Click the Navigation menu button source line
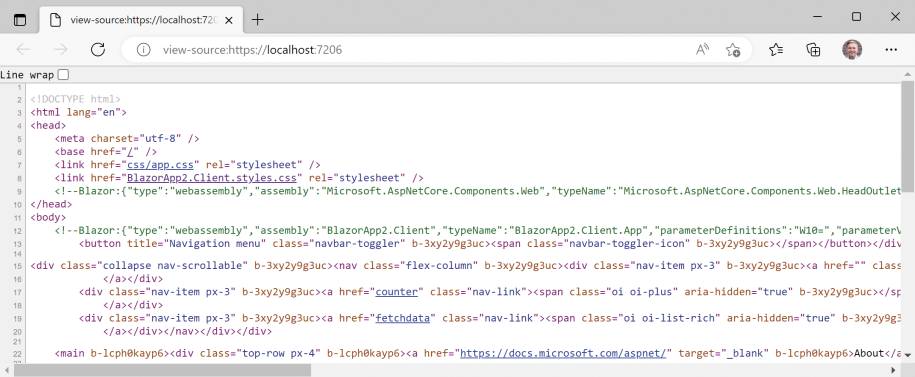Screen dimensions: 915x377 490,243
